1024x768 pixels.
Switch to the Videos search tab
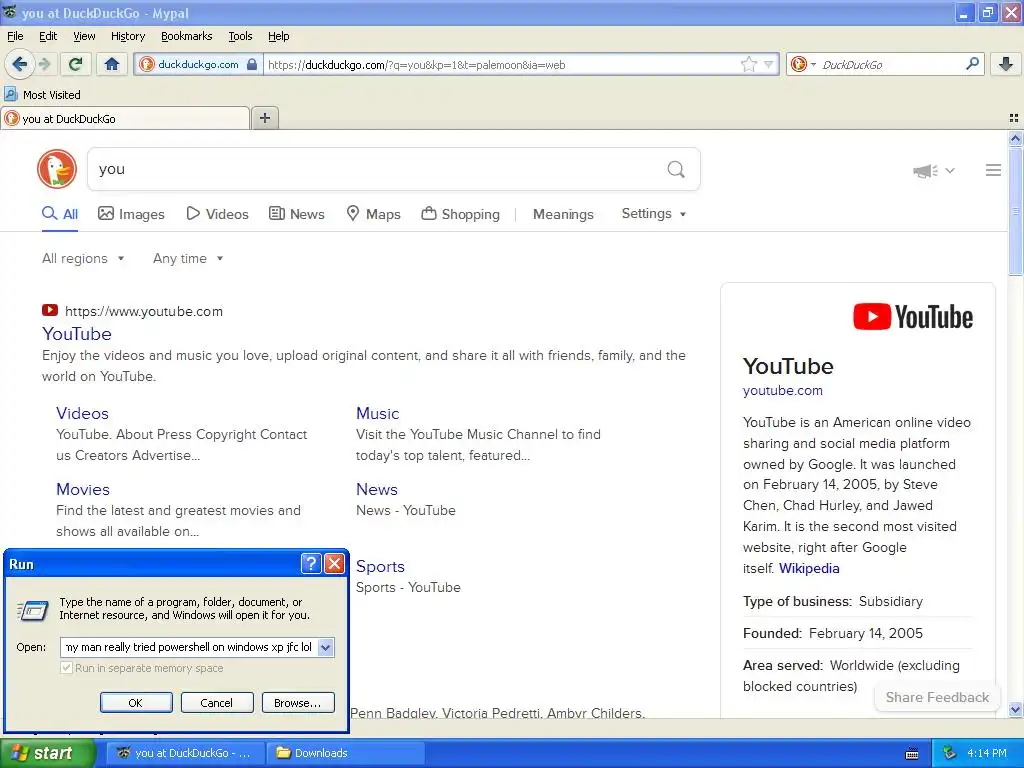coord(217,214)
